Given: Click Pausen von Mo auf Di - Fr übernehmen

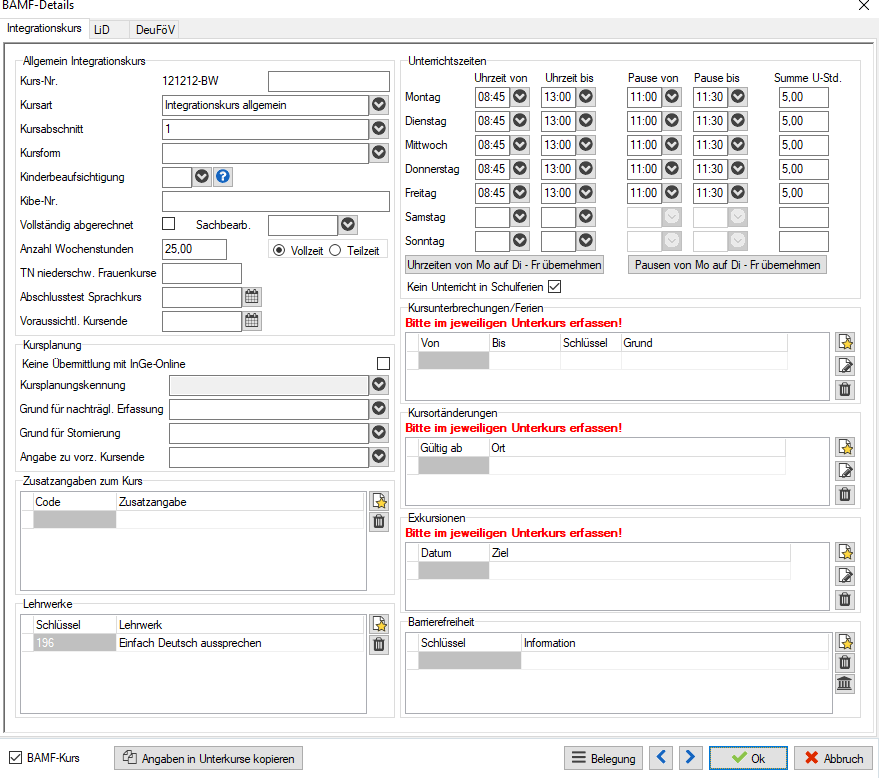Looking at the screenshot, I should tap(727, 265).
